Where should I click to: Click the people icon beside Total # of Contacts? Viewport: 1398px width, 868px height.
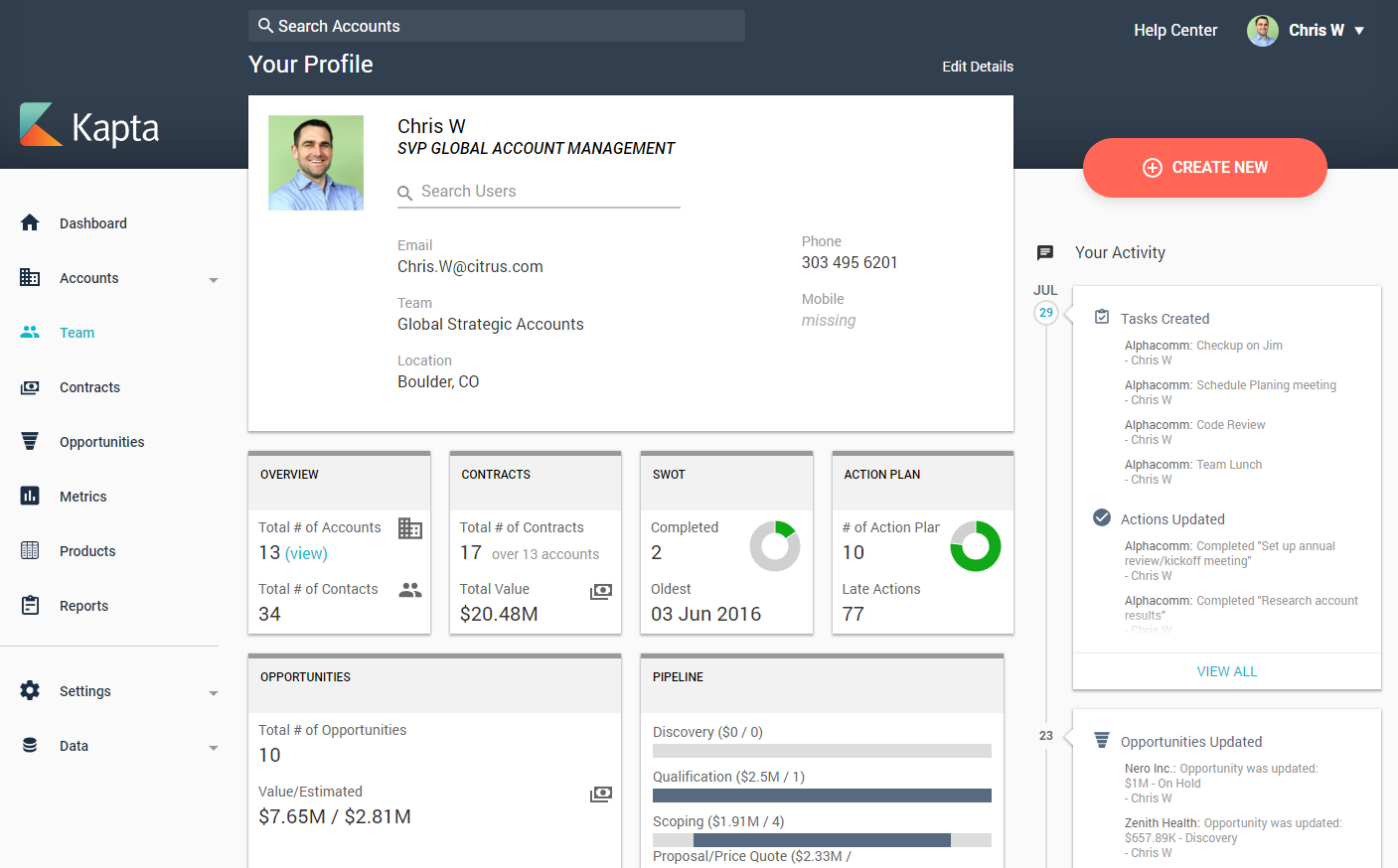410,590
